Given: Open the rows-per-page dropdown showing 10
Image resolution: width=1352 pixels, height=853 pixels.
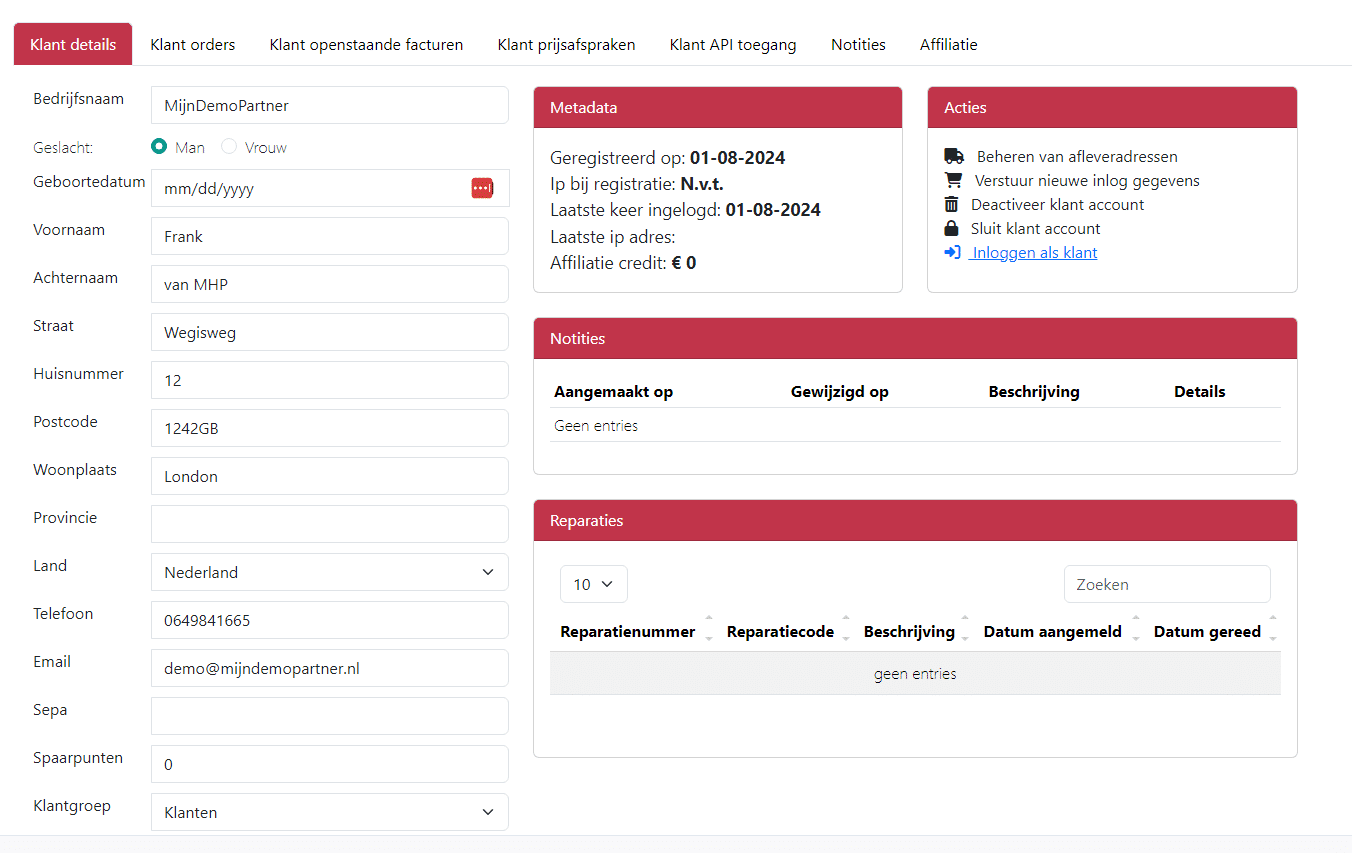Looking at the screenshot, I should click(594, 585).
